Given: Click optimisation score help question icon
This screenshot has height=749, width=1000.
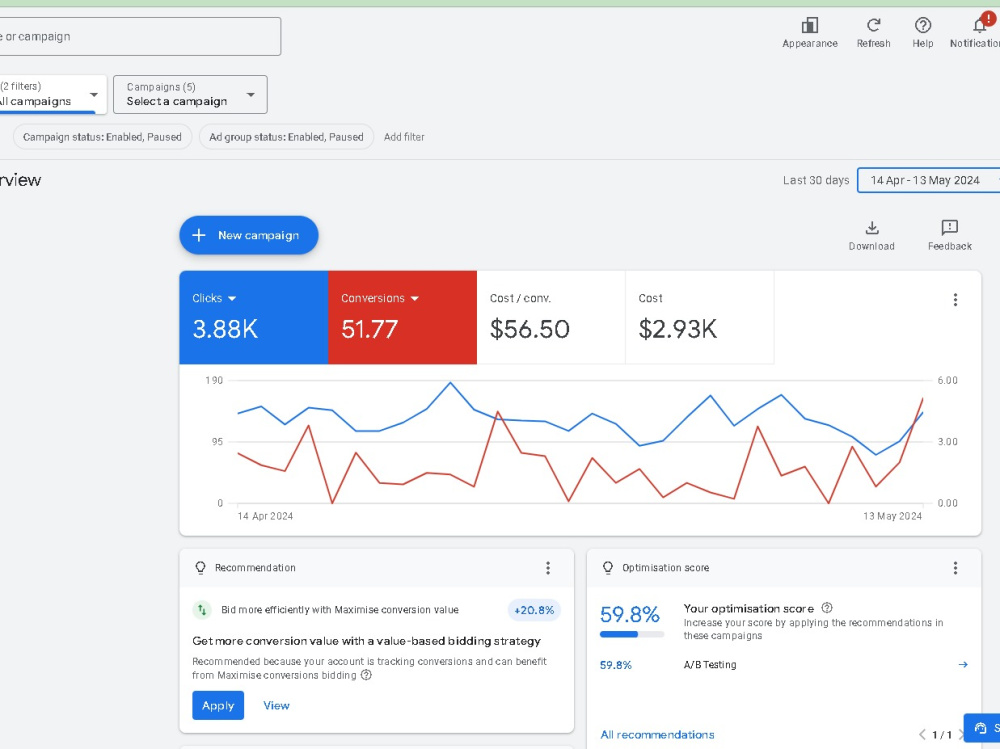Looking at the screenshot, I should pos(827,608).
